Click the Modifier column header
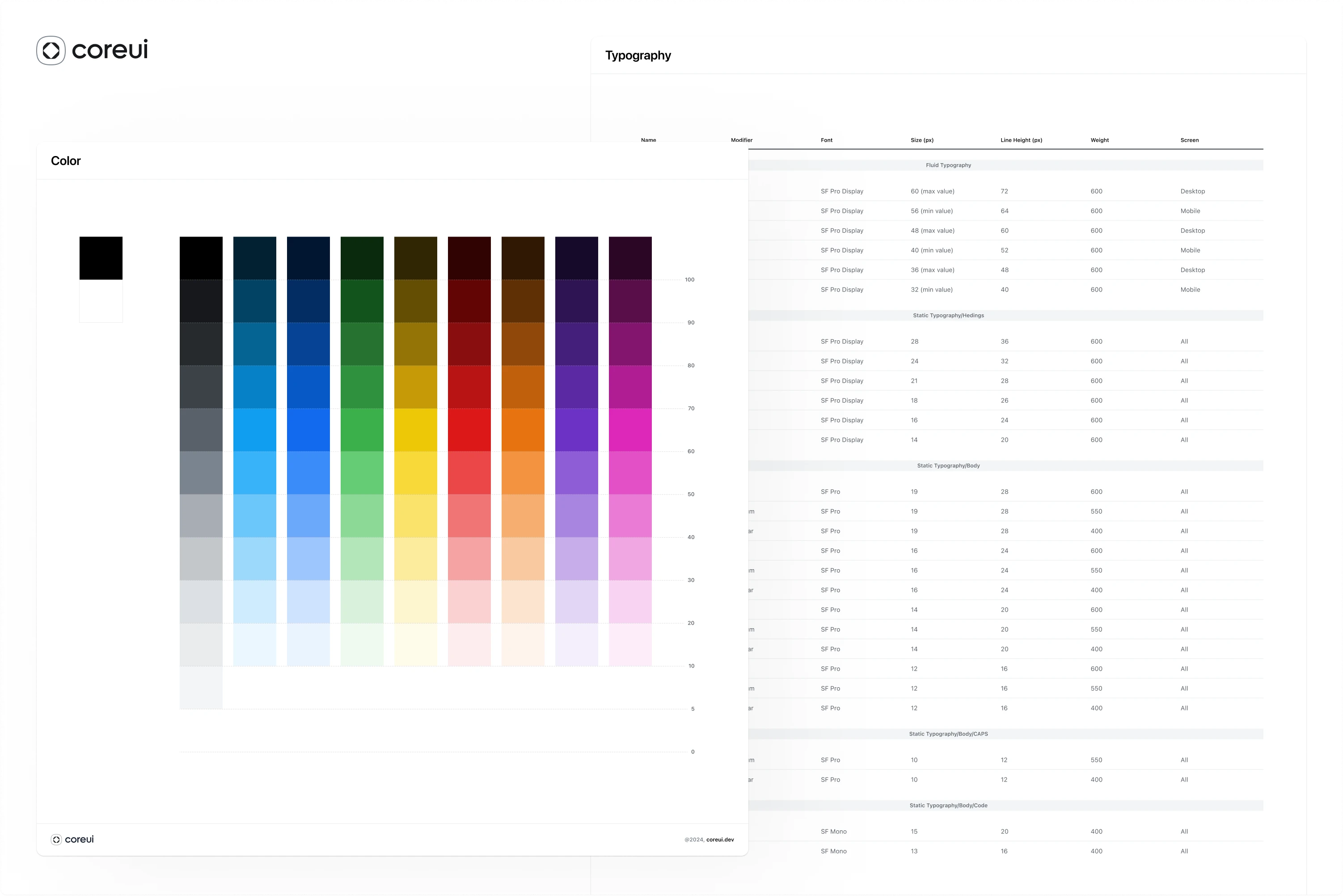This screenshot has height=896, width=1343. (x=742, y=140)
